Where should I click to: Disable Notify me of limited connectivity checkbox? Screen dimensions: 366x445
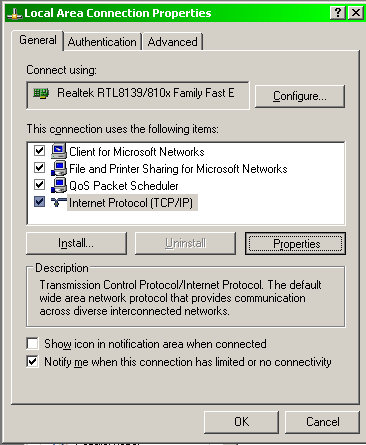32,362
